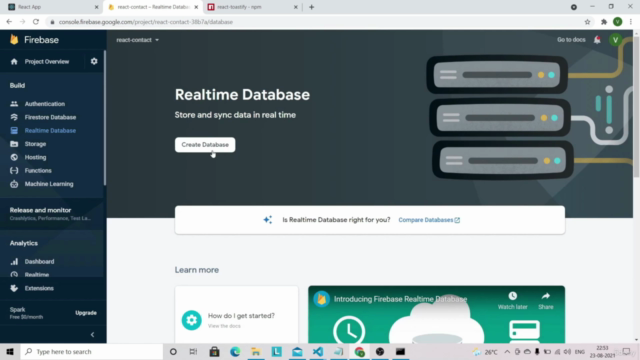Image resolution: width=640 pixels, height=360 pixels.
Task: Bookmark this page with star icon
Action: click(587, 22)
